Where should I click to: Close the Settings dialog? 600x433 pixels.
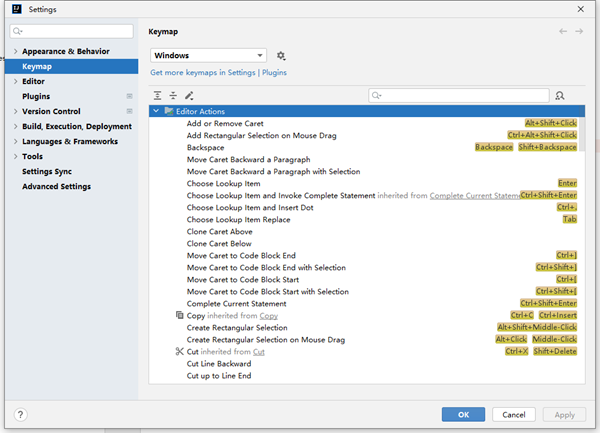pos(580,9)
